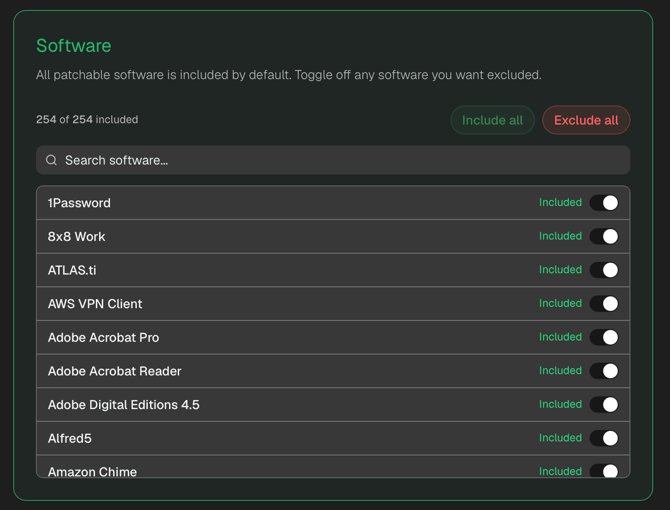Click Adobe Digital Editions 4.5 name
Image resolution: width=670 pixels, height=510 pixels.
123,405
